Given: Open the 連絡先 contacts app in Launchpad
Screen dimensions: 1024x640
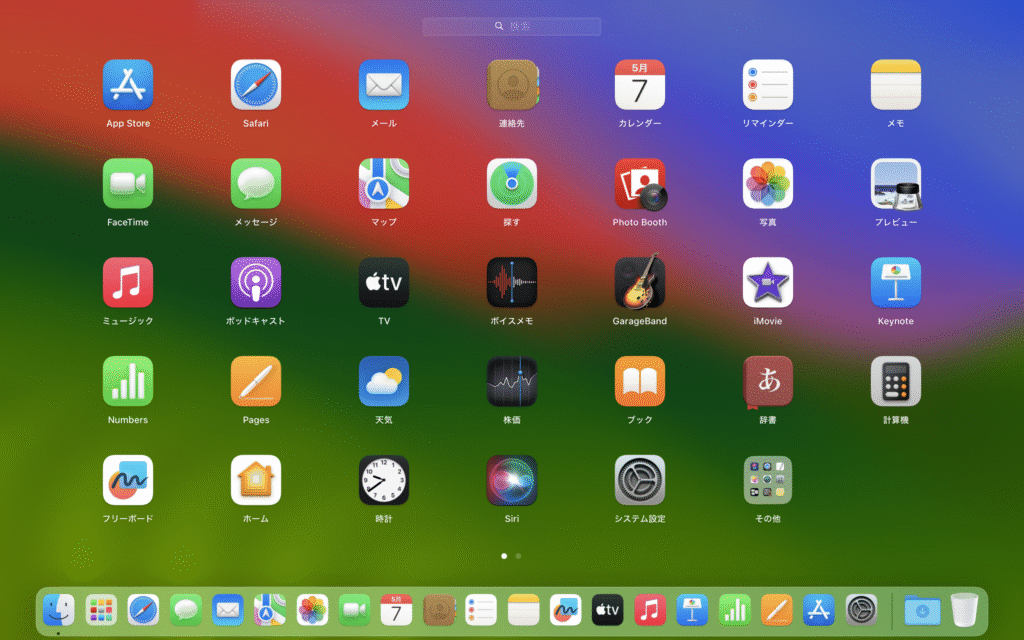Looking at the screenshot, I should (512, 85).
